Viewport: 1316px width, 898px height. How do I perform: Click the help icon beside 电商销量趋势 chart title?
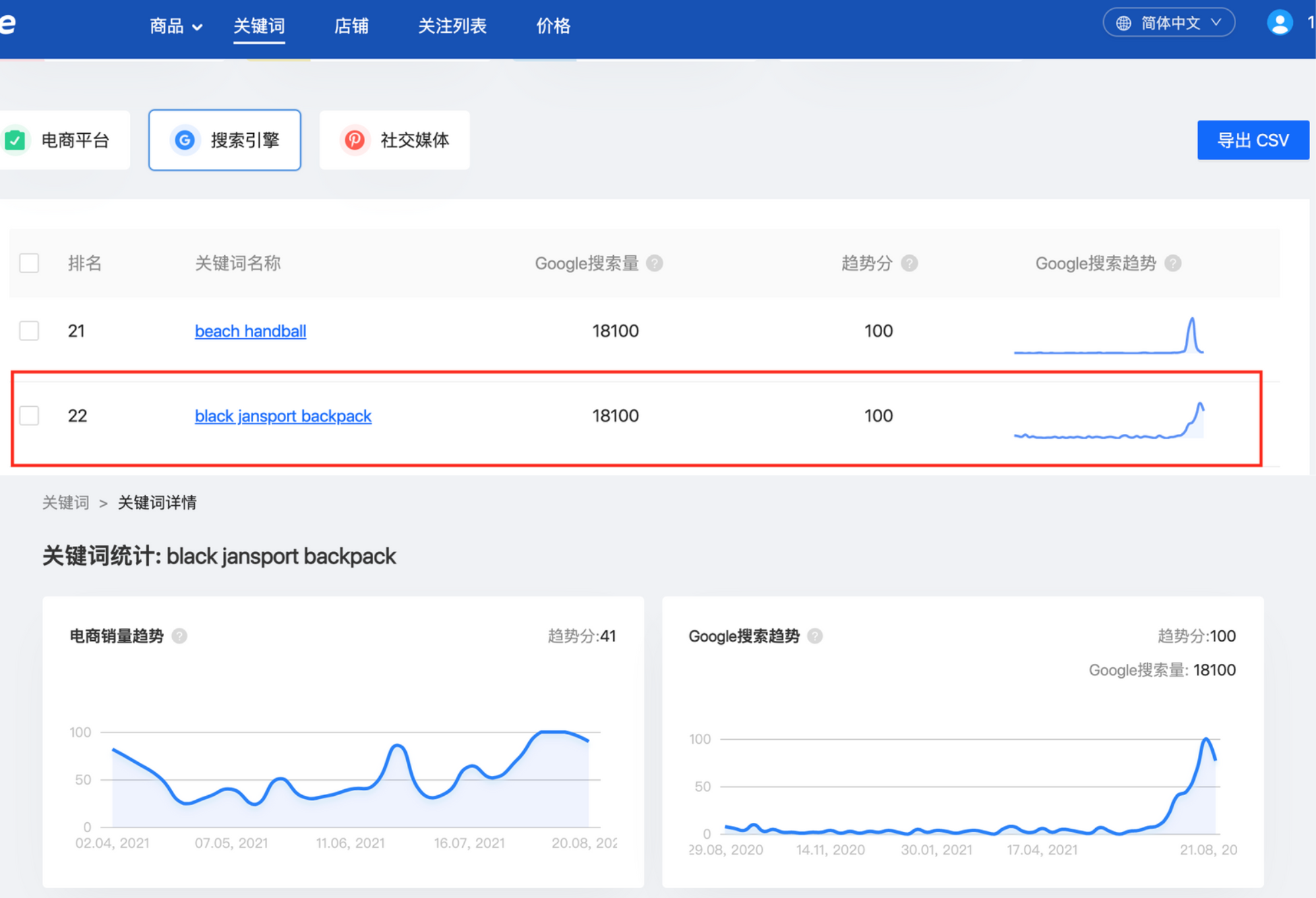pyautogui.click(x=179, y=636)
